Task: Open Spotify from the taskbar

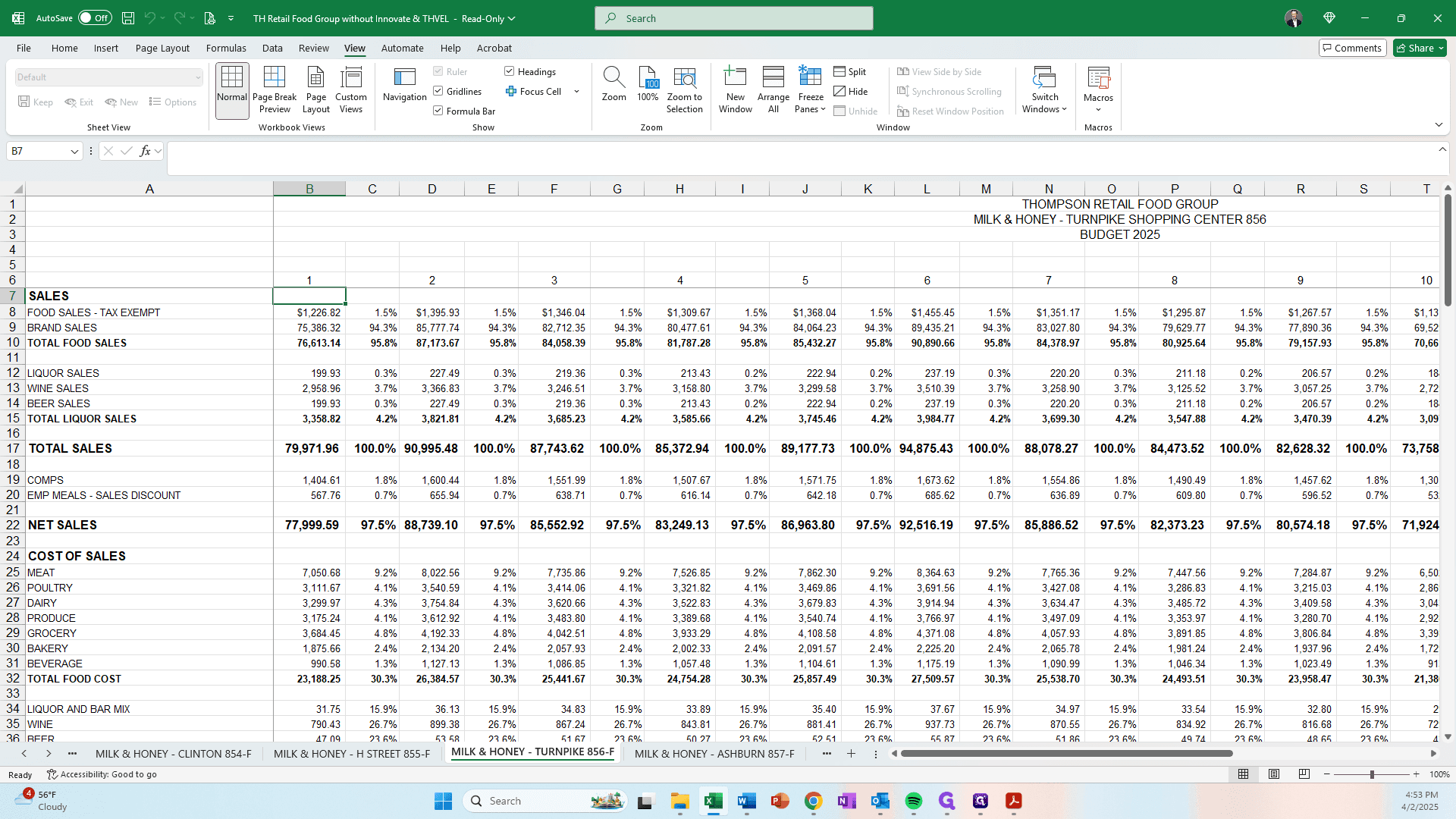Action: click(x=914, y=801)
